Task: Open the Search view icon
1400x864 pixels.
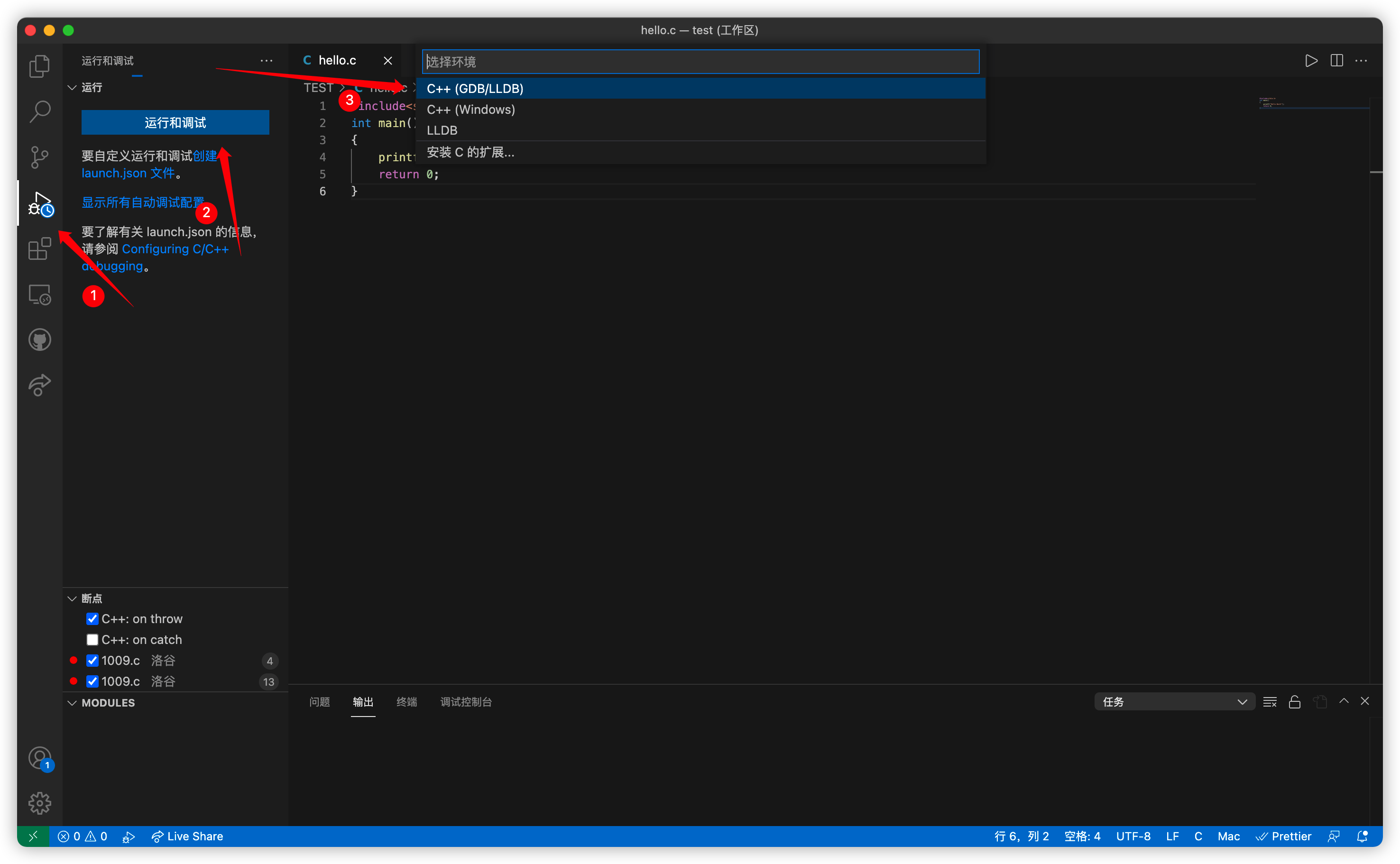Action: pos(39,111)
